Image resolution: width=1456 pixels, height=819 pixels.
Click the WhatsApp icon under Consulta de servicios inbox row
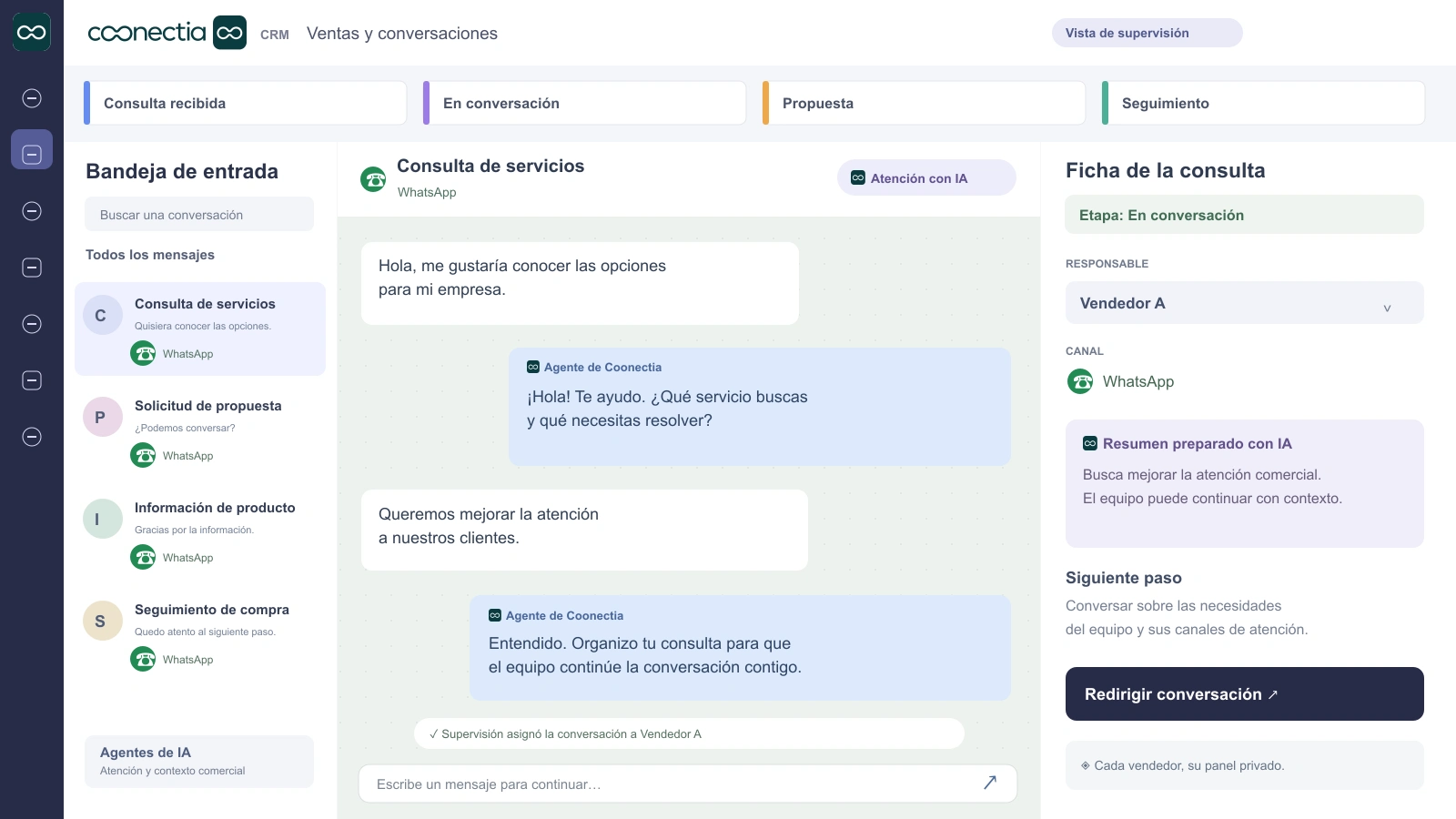click(143, 353)
